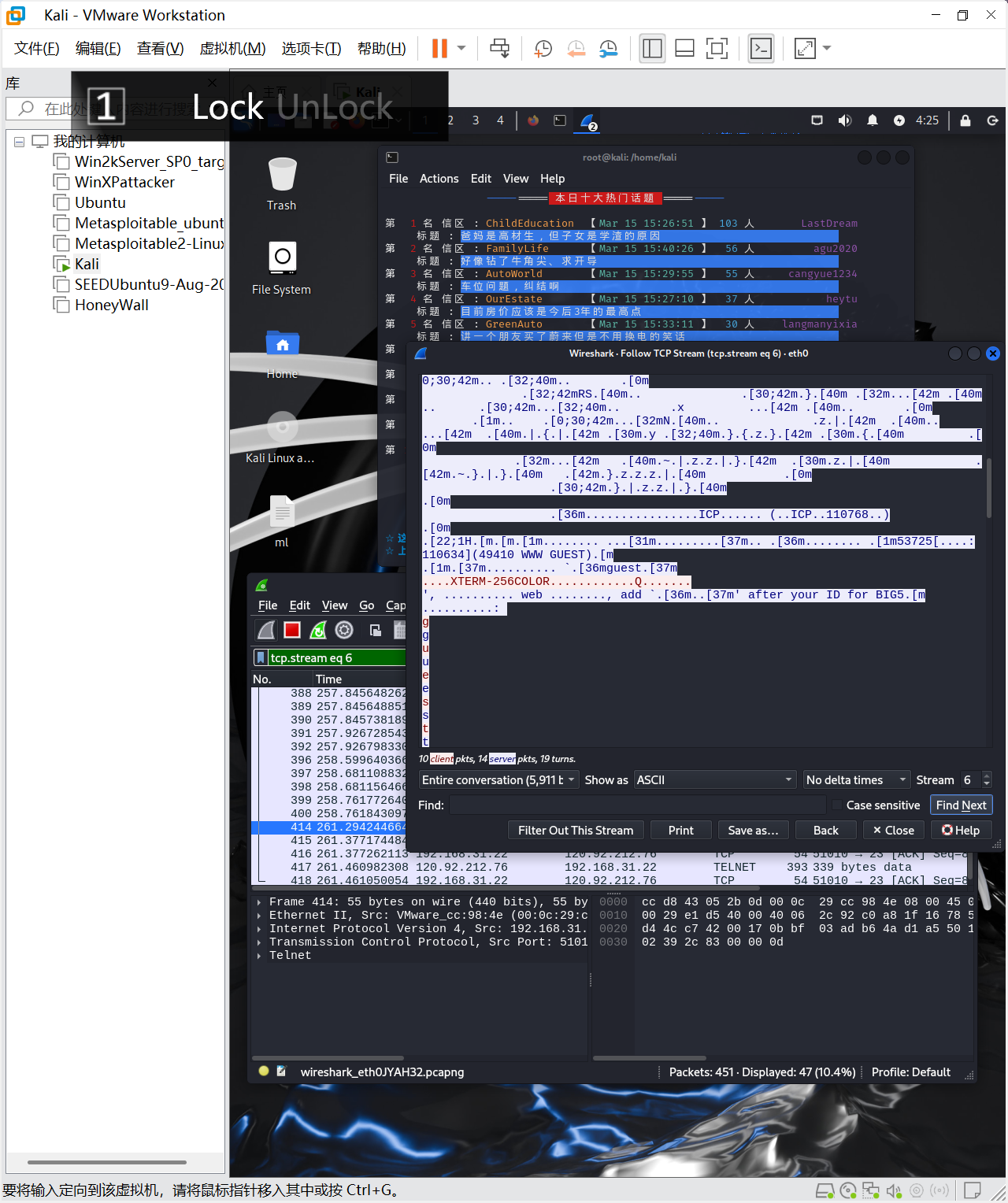Click the Stream number spinner arrows
This screenshot has height=1203, width=1008.
pos(987,780)
